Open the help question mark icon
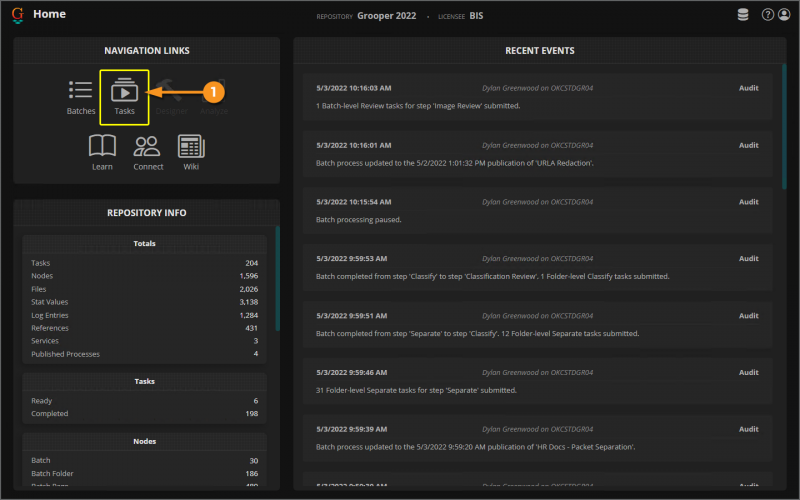 coord(768,15)
